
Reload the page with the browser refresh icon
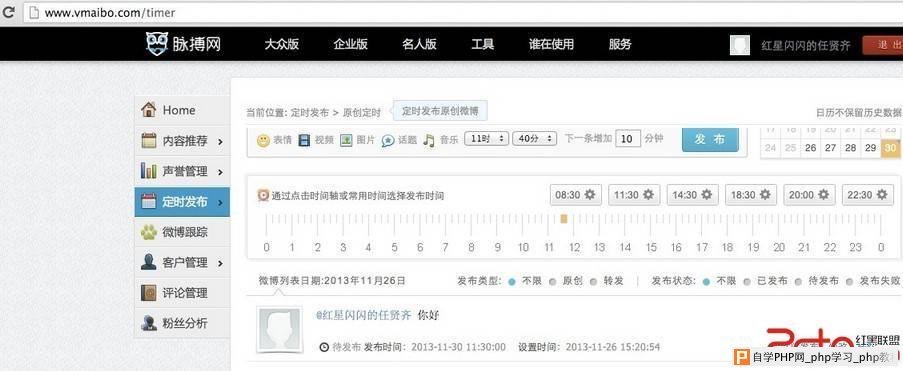[x=9, y=12]
